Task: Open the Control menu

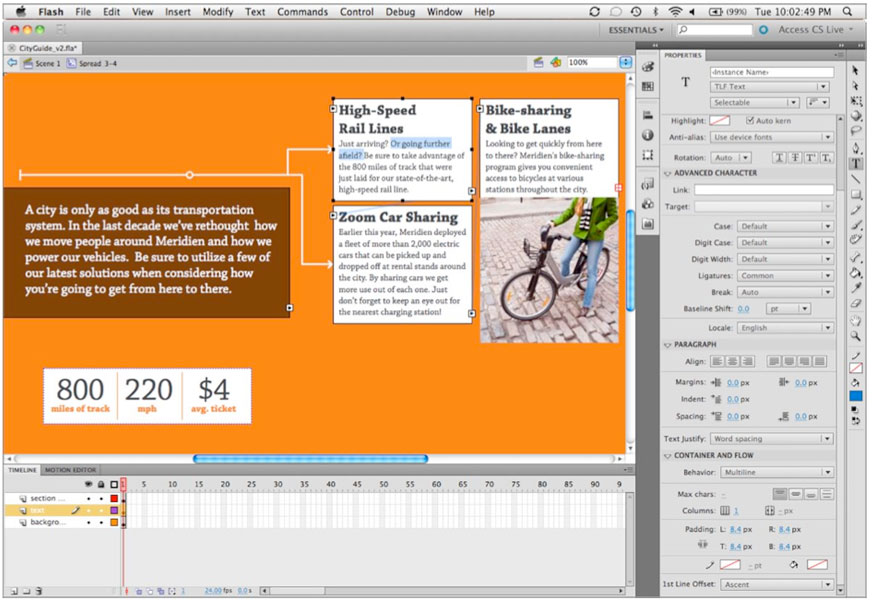Action: click(356, 12)
